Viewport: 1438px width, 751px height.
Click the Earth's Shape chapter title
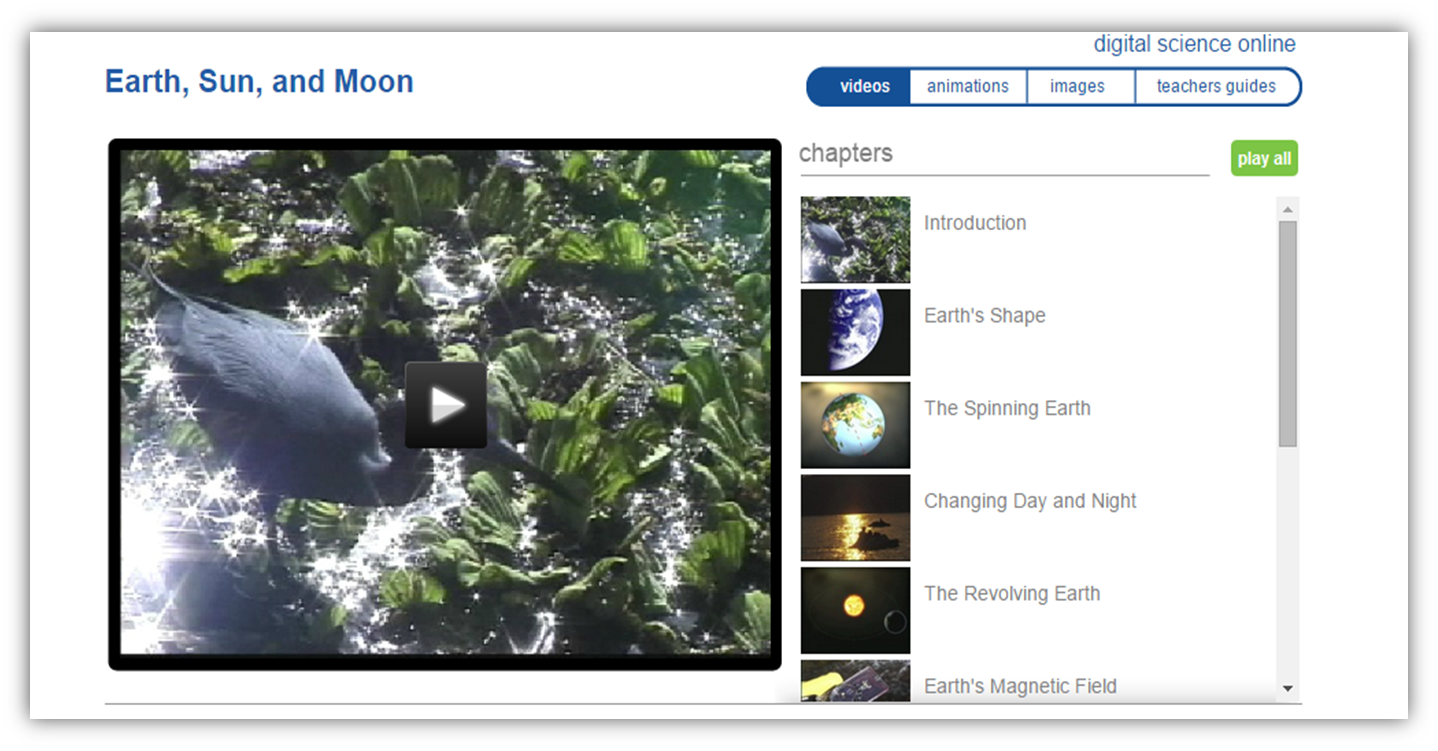tap(985, 316)
